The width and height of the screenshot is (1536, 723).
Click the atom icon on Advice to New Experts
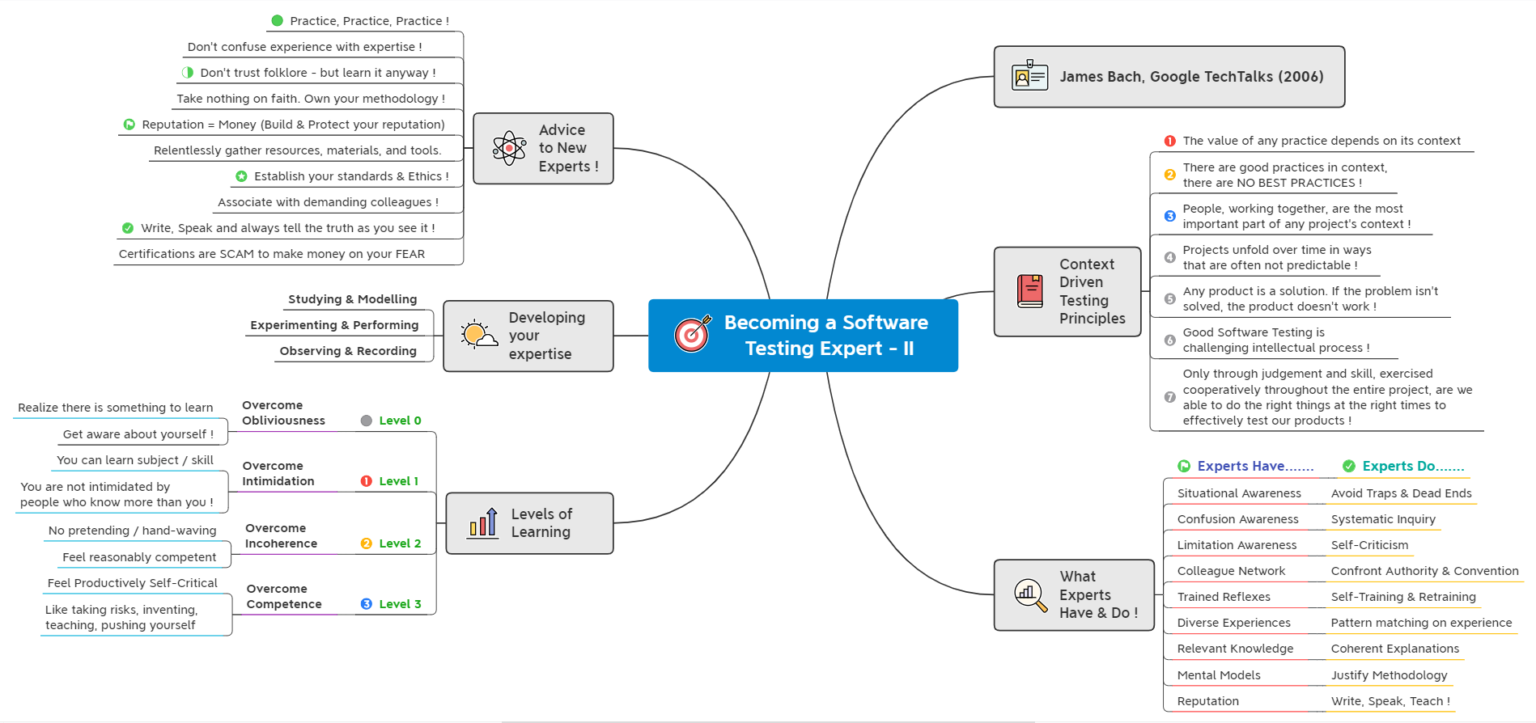click(x=510, y=148)
